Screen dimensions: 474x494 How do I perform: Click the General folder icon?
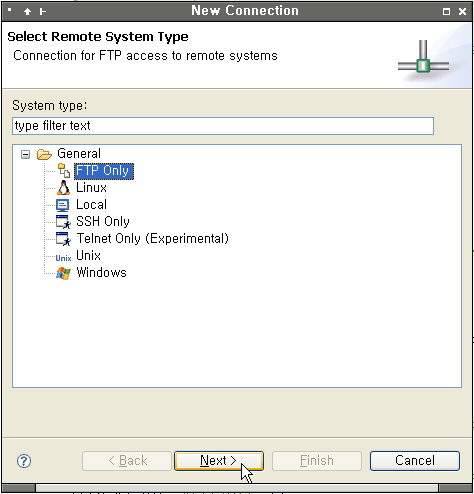click(x=44, y=154)
